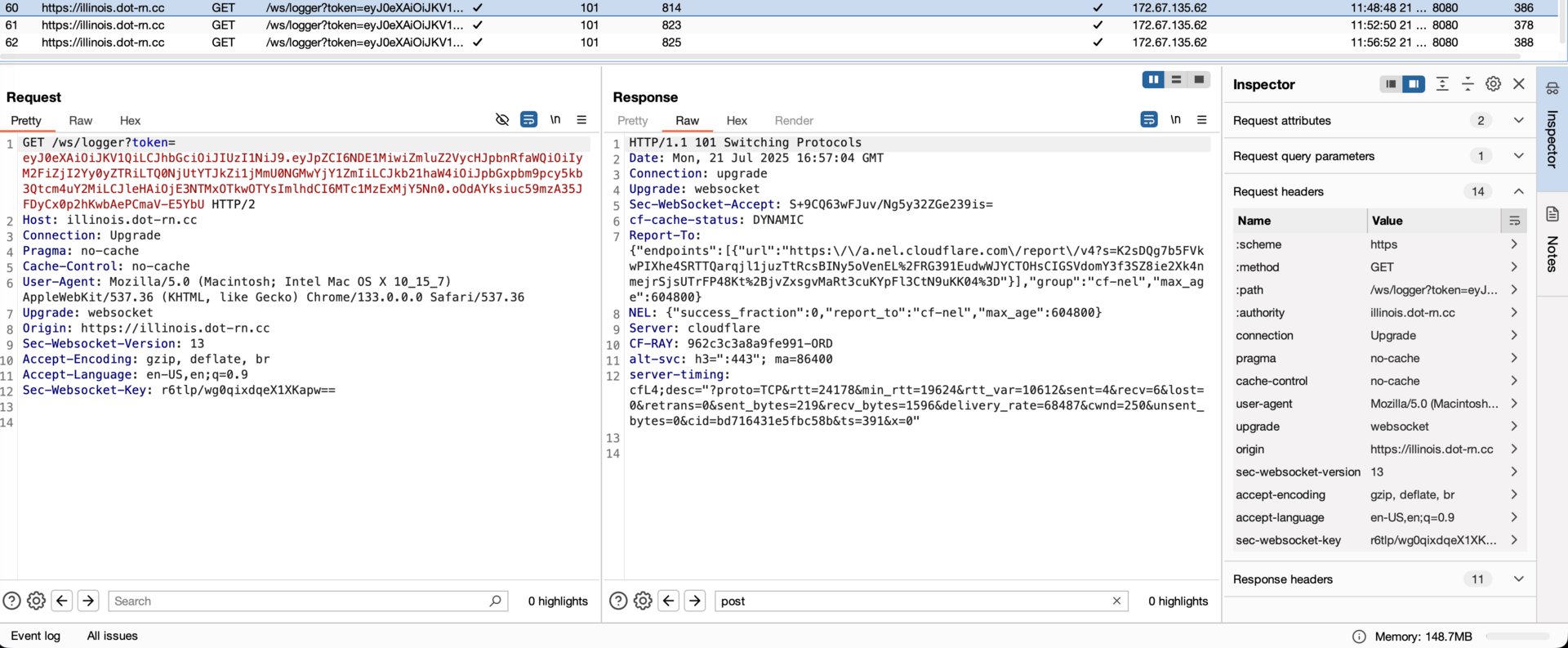Open the Request pane hamburger menu
The image size is (1568, 648).
coord(581,119)
